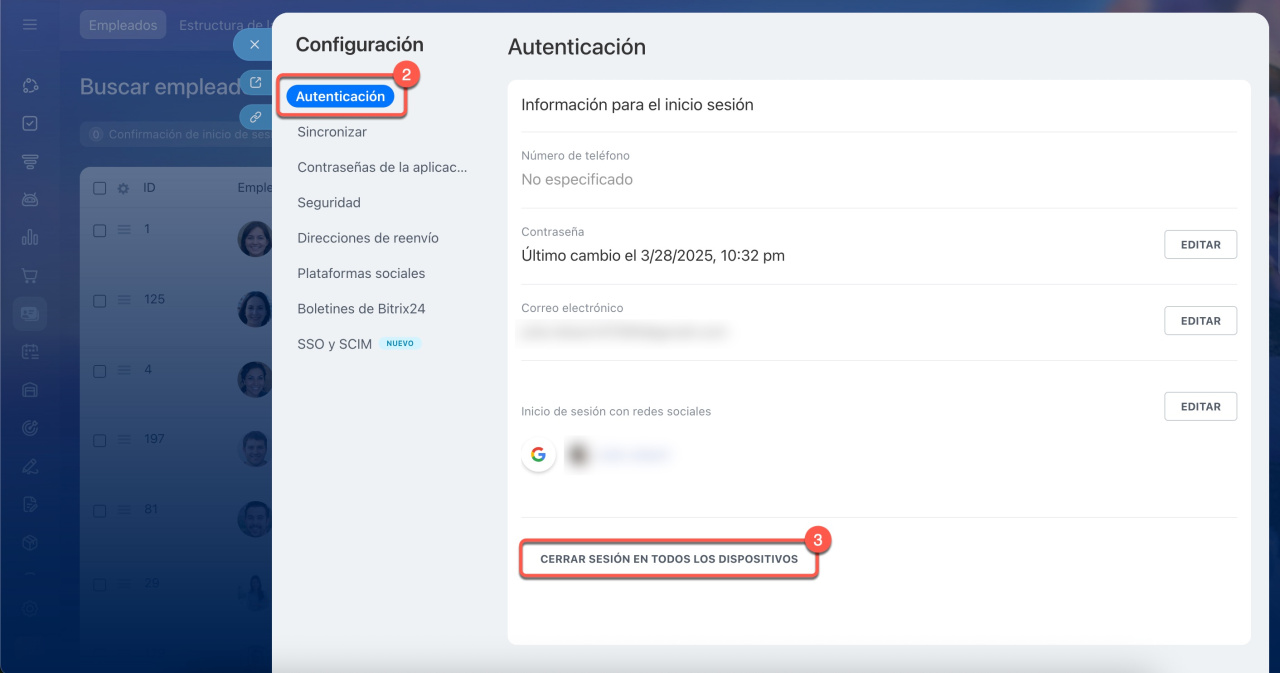Open the hamburger menu at top left
Screen dimensions: 1280x673
(x=30, y=25)
